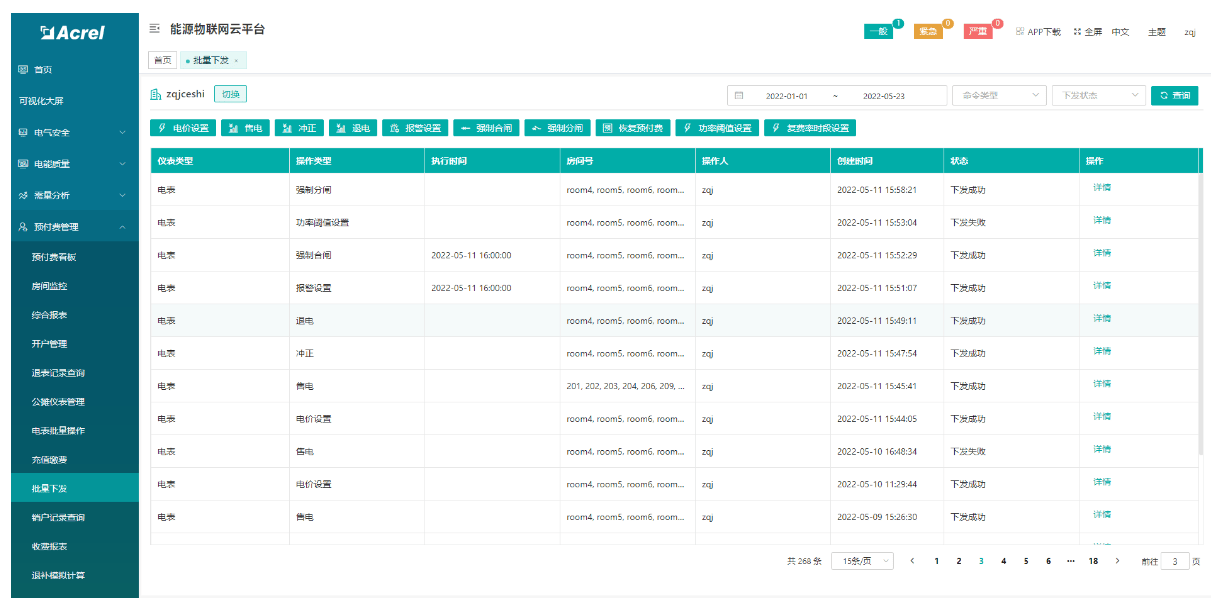Go to page 4 in pagination
The image size is (1218, 599).
coord(1003,561)
